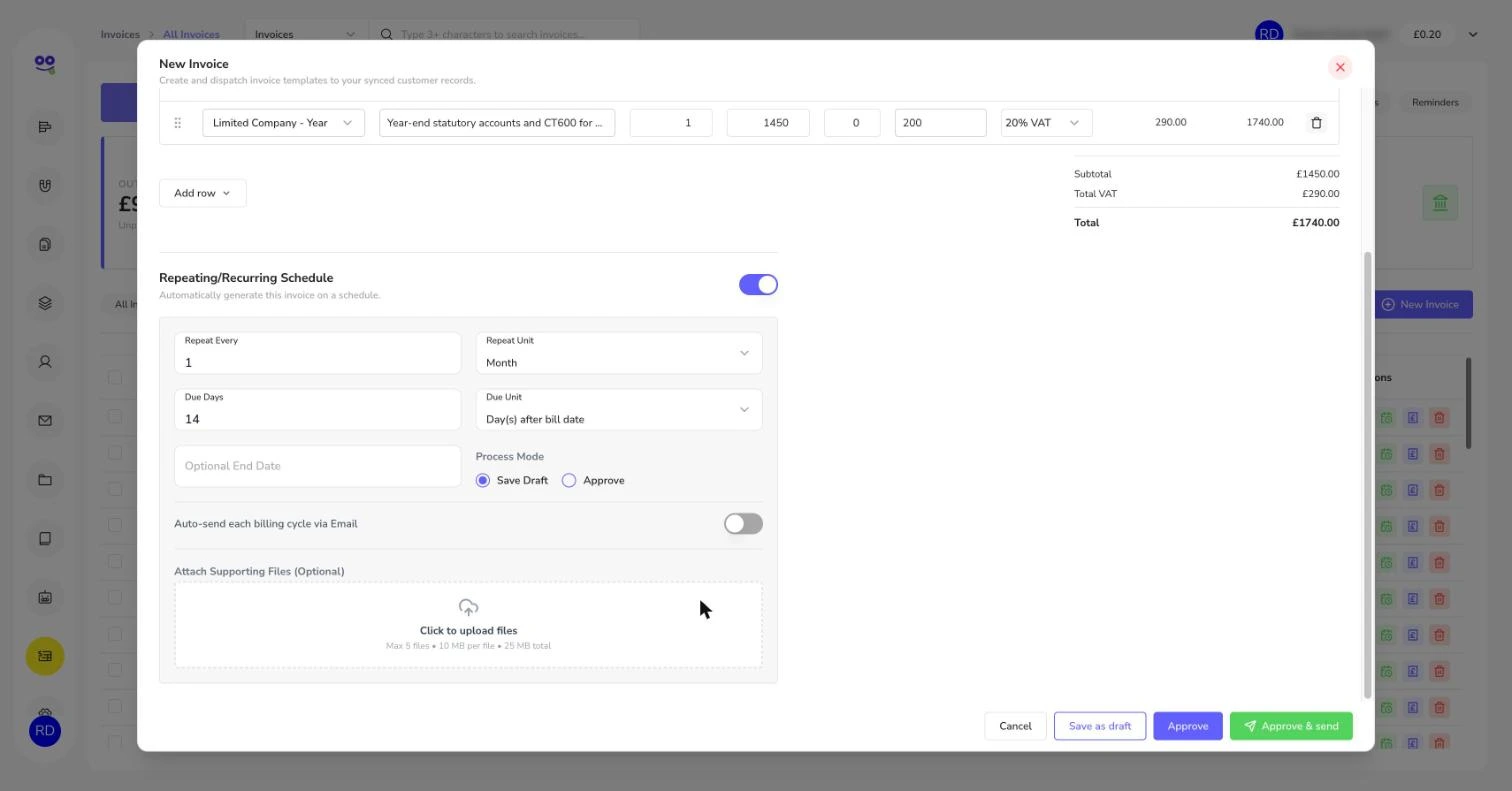This screenshot has width=1512, height=791.
Task: Open the layers sidebar icon
Action: 44,303
